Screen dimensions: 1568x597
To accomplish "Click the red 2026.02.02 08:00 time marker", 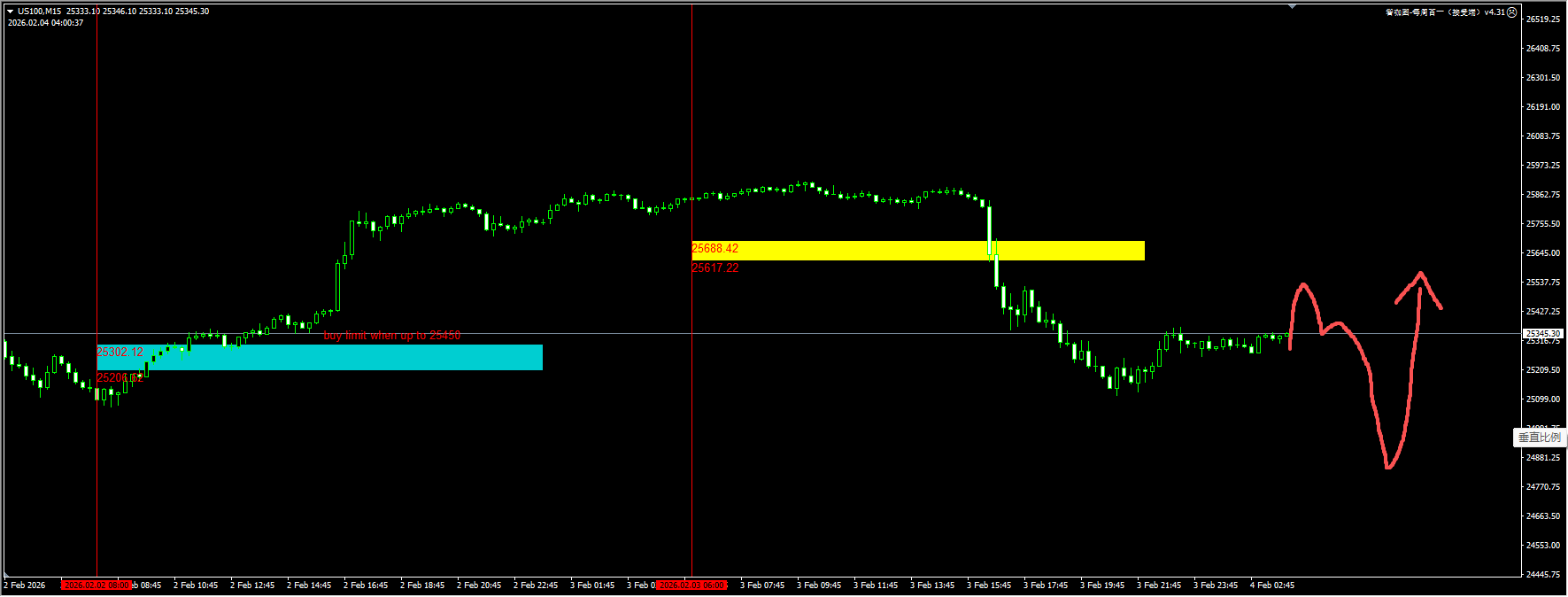I will click(97, 585).
